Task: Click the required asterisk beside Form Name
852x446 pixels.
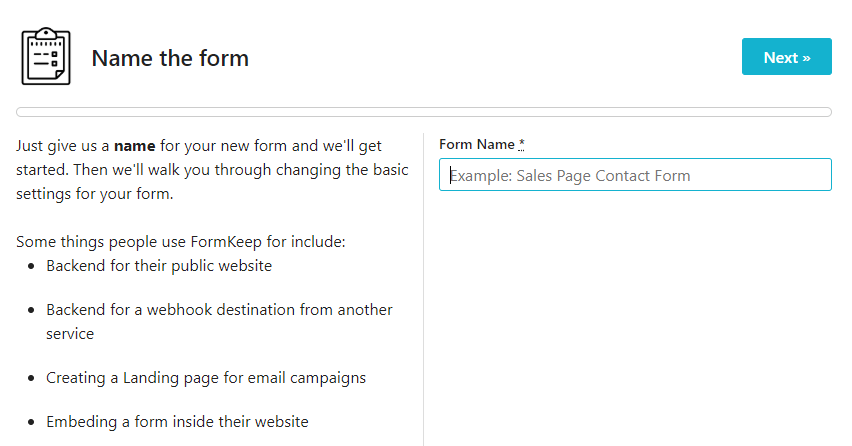Action: pyautogui.click(x=521, y=144)
